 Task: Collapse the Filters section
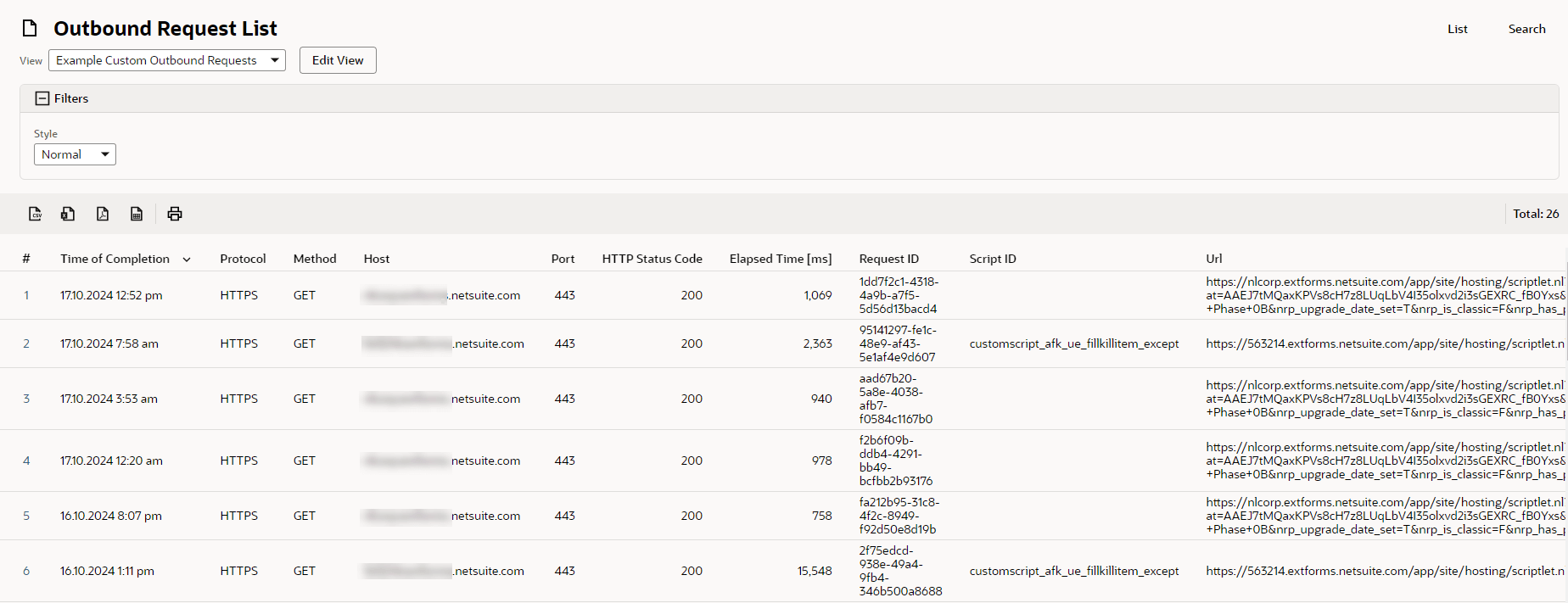pyautogui.click(x=42, y=98)
